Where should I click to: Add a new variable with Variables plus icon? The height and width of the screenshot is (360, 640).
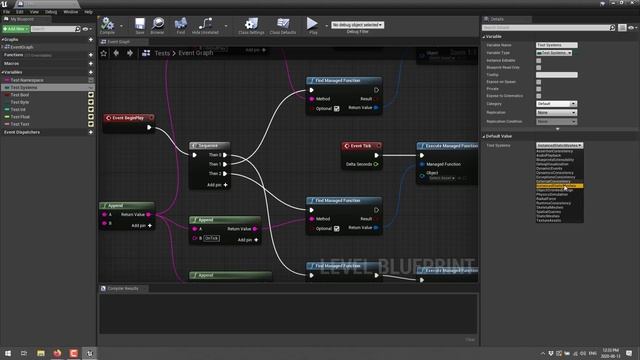tap(91, 72)
